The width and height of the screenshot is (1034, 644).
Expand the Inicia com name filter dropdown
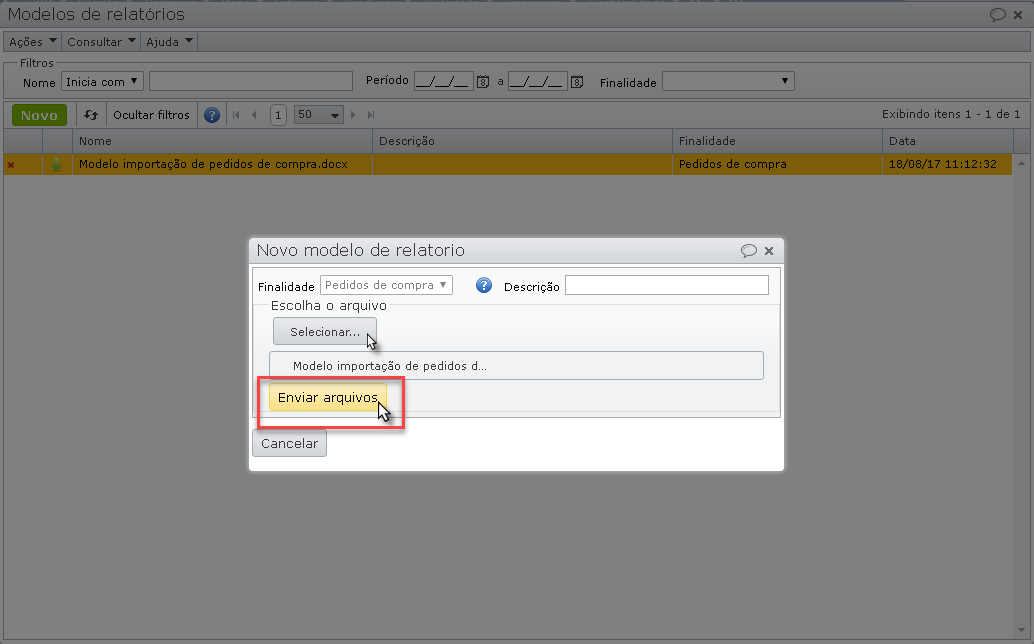tap(102, 82)
